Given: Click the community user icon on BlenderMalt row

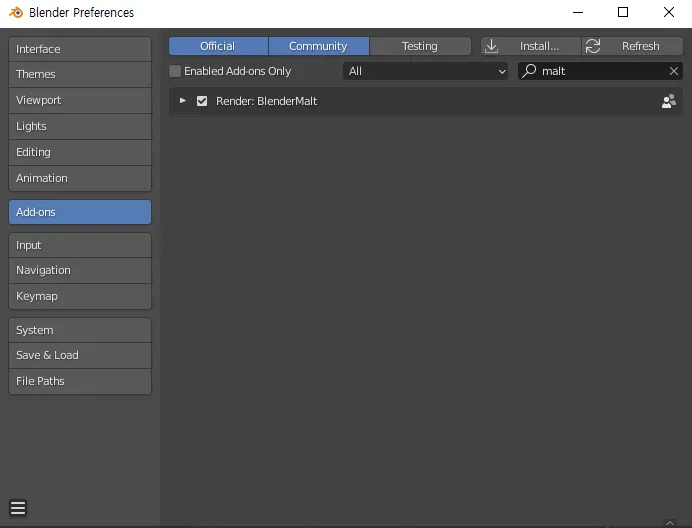Looking at the screenshot, I should coord(669,101).
